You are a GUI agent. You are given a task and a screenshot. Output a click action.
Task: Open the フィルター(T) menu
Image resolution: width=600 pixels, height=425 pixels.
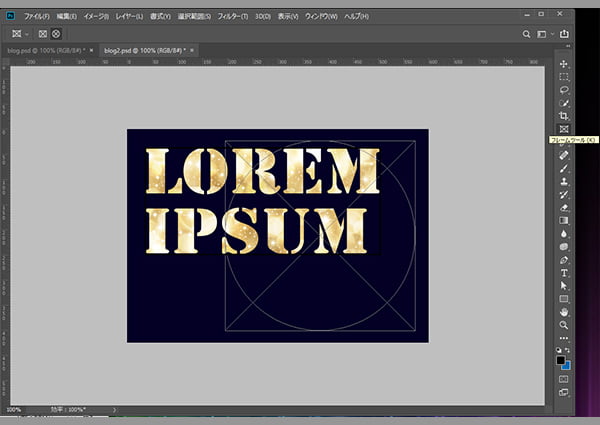point(232,17)
